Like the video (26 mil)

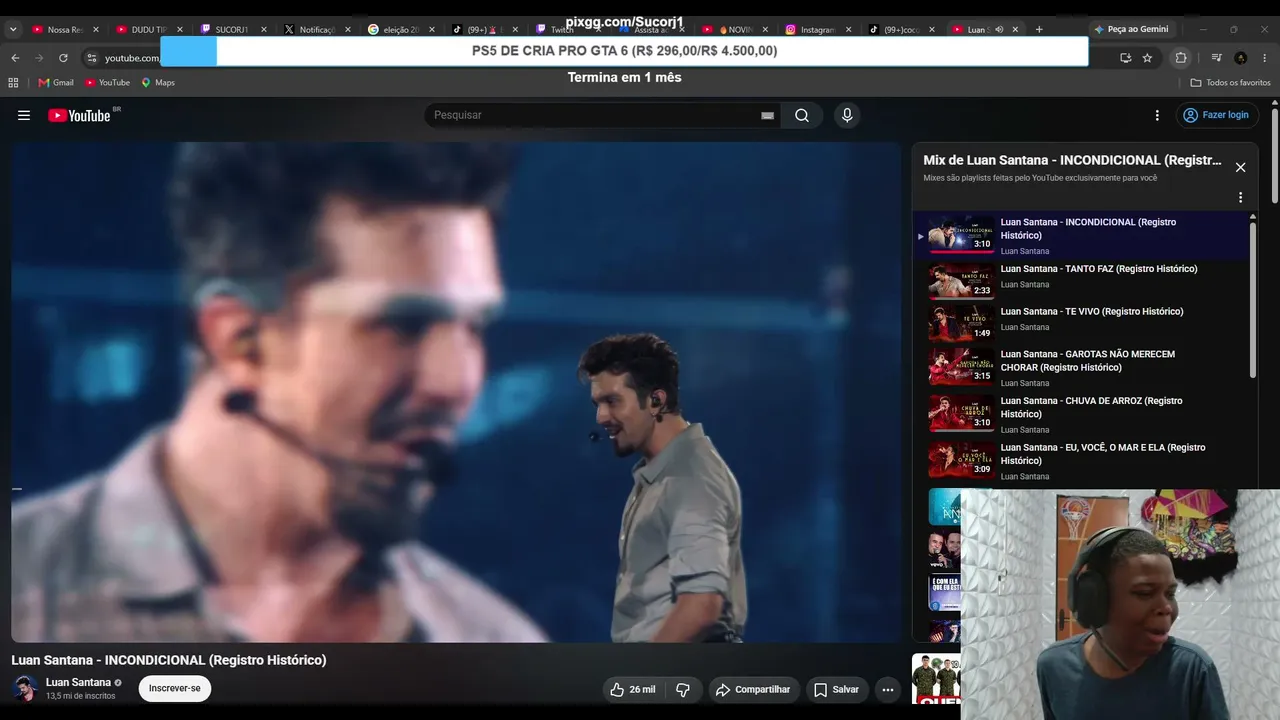coord(632,689)
